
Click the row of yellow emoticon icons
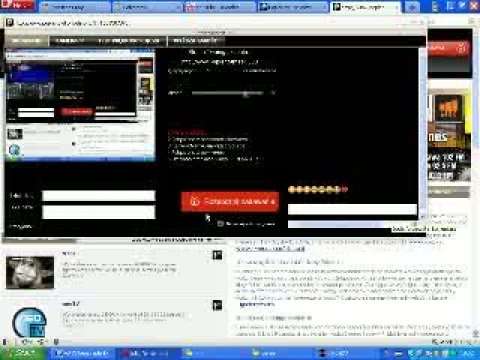[317, 189]
